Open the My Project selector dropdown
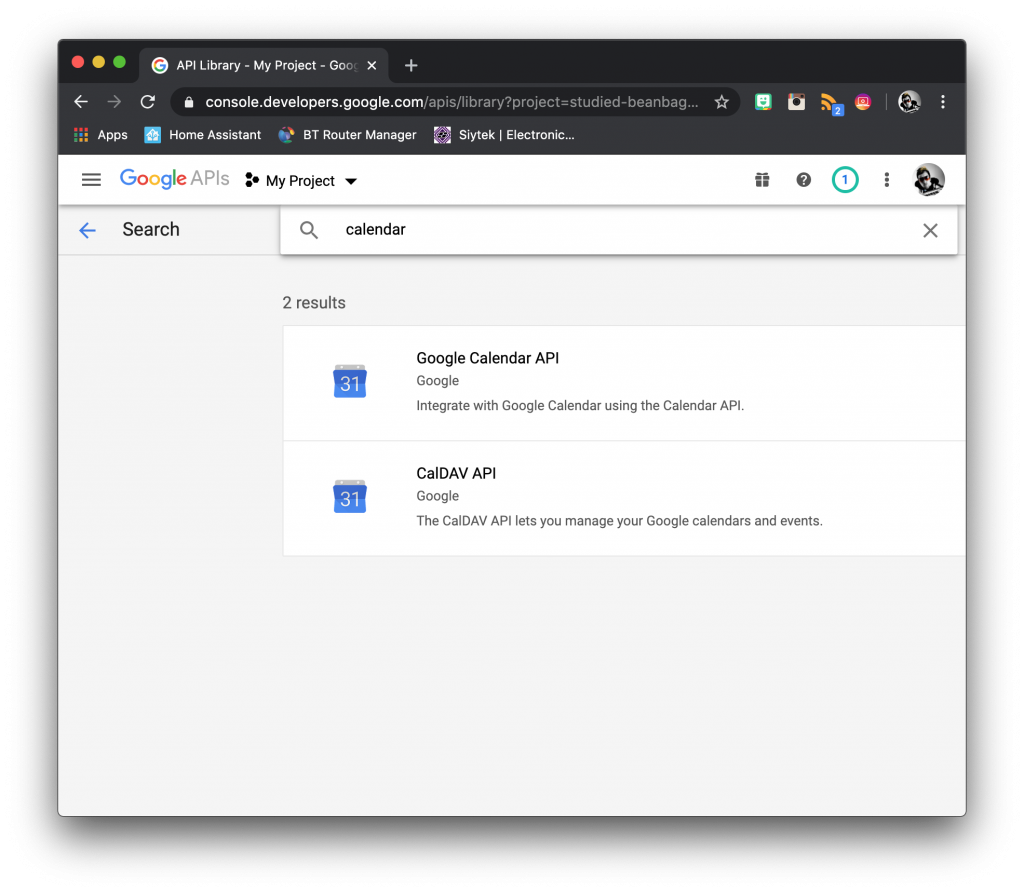This screenshot has height=893, width=1024. click(301, 180)
